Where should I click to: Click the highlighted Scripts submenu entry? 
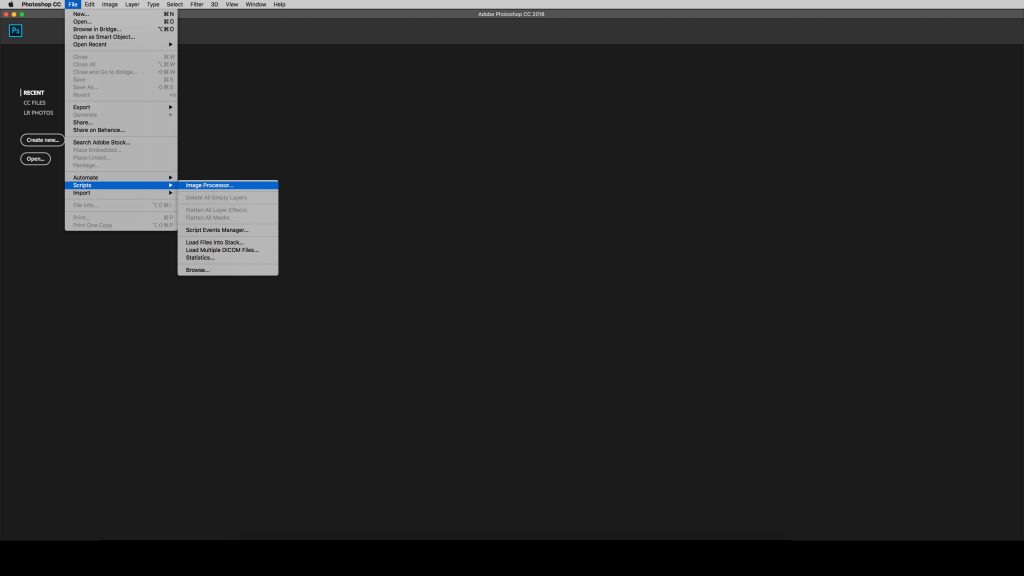click(121, 185)
